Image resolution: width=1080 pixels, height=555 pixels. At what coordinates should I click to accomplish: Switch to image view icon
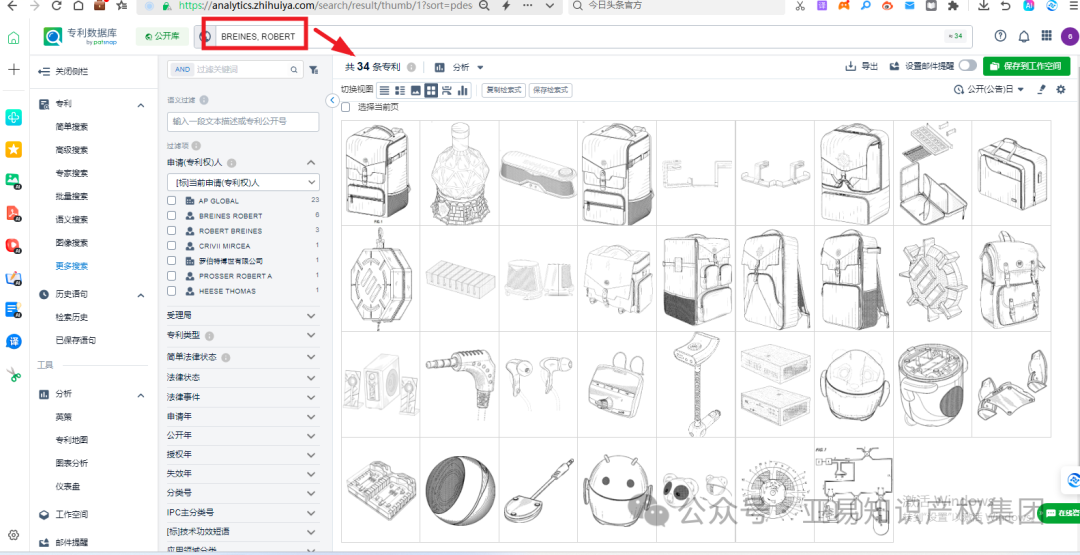(416, 90)
